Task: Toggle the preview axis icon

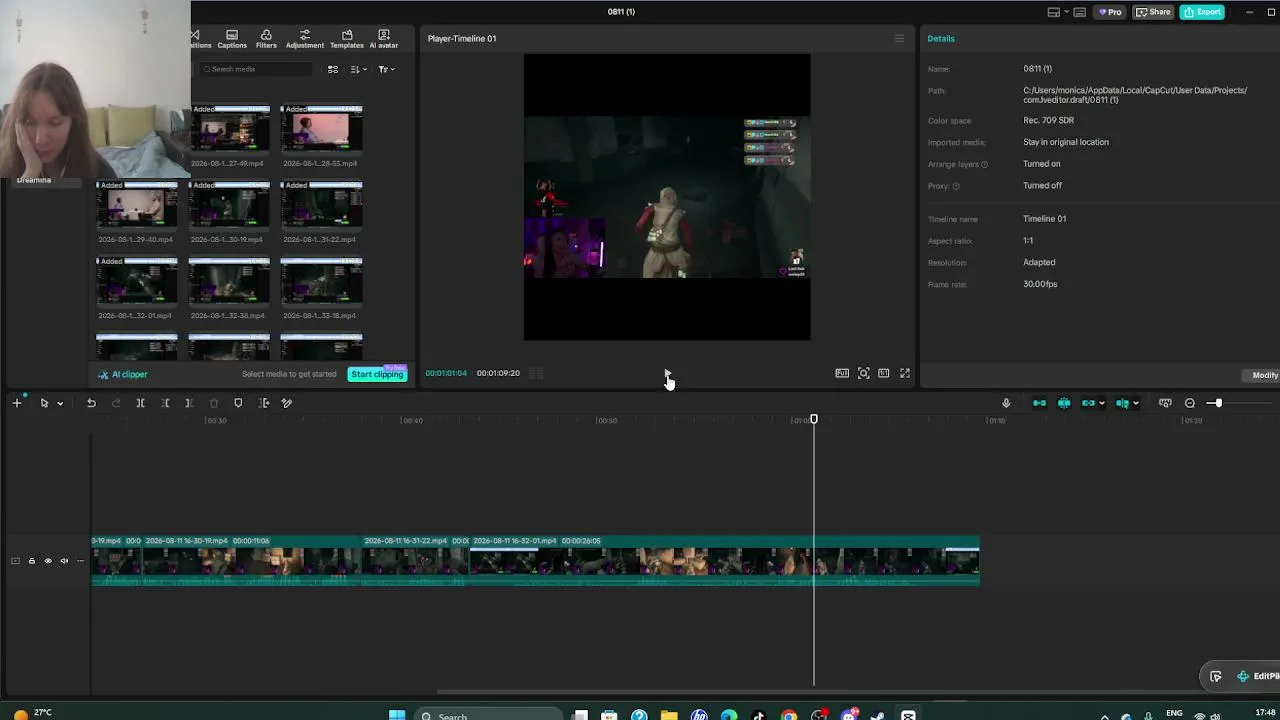Action: click(1123, 403)
